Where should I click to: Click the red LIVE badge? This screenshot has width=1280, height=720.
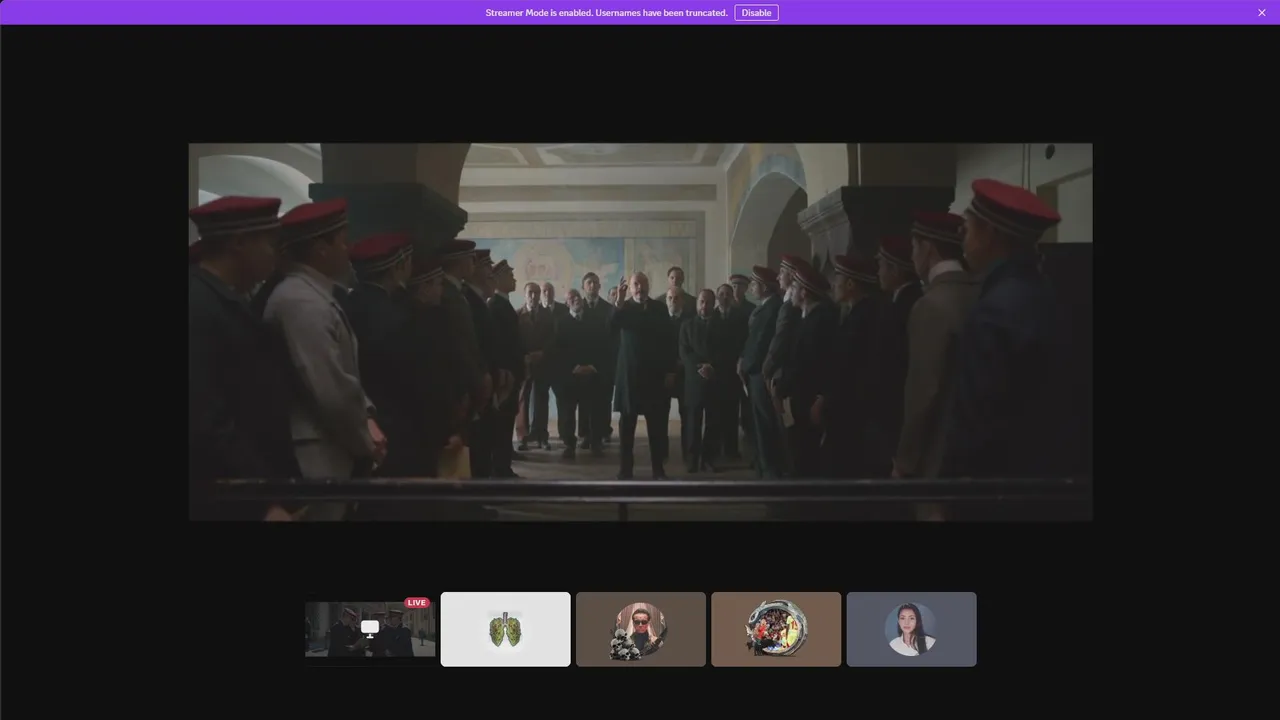[417, 603]
